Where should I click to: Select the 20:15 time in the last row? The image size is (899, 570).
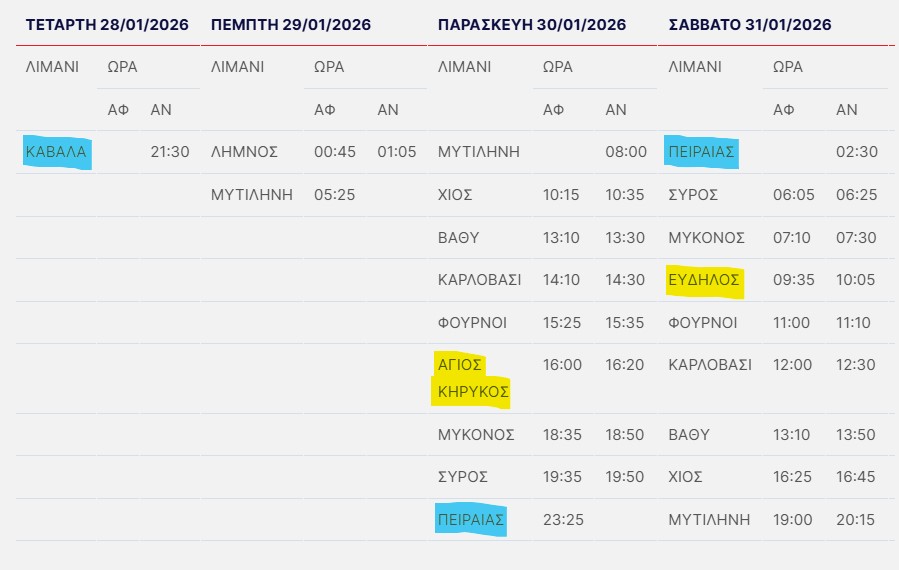point(856,520)
